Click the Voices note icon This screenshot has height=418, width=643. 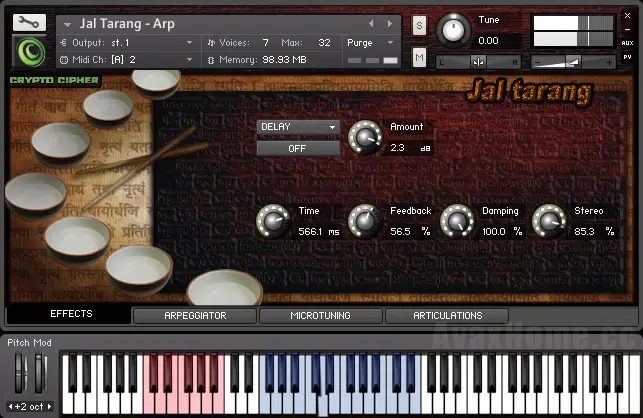point(211,42)
